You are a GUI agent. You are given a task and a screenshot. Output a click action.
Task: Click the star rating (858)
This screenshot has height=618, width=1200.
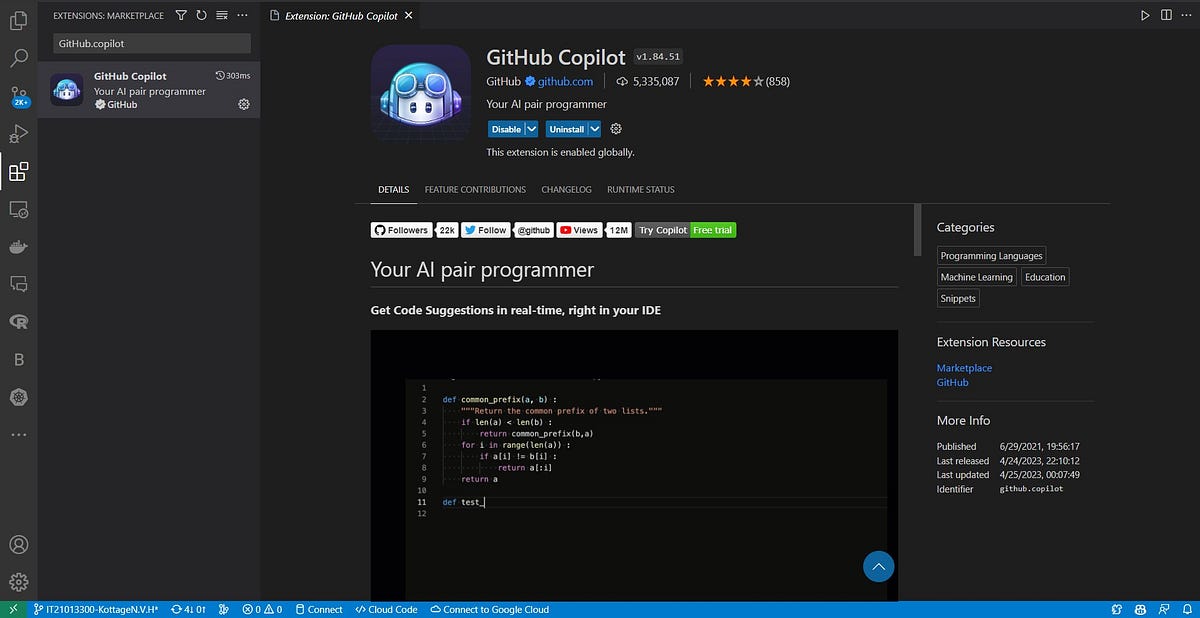(746, 82)
